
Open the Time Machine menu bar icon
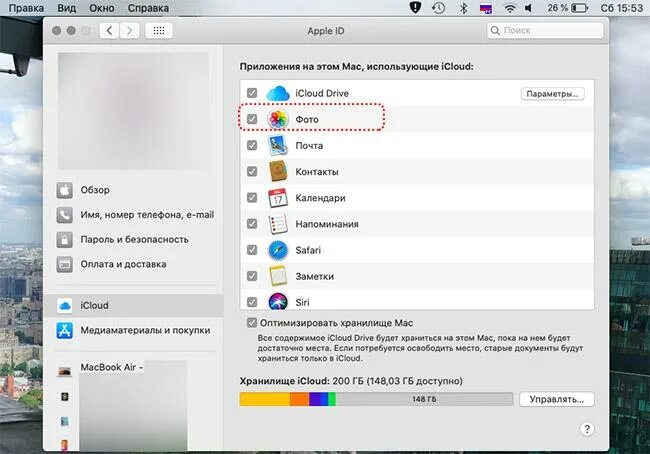click(439, 8)
